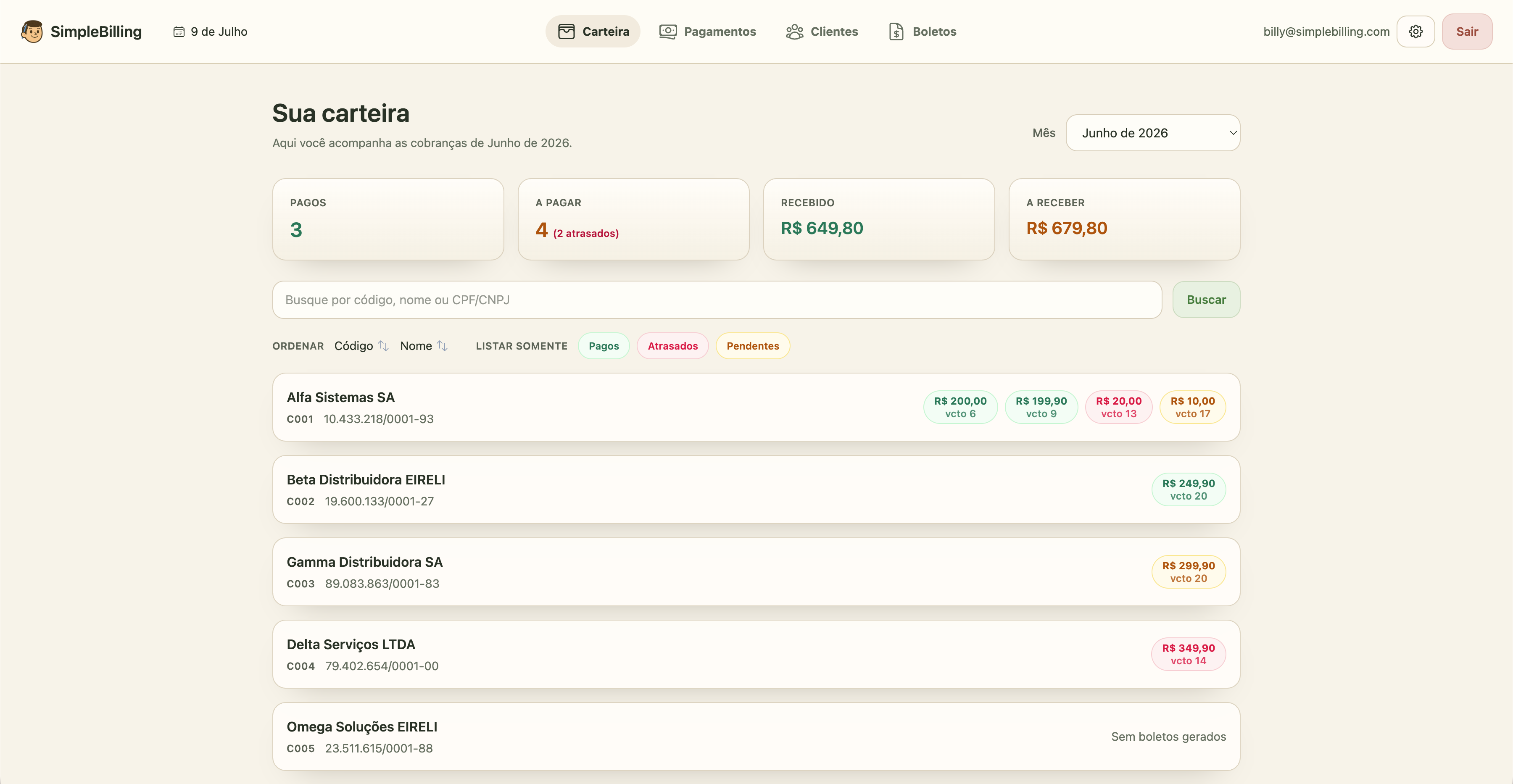Open the pending R$ 10,00 vcto 17 chip
Image resolution: width=1513 pixels, height=784 pixels.
[1192, 407]
